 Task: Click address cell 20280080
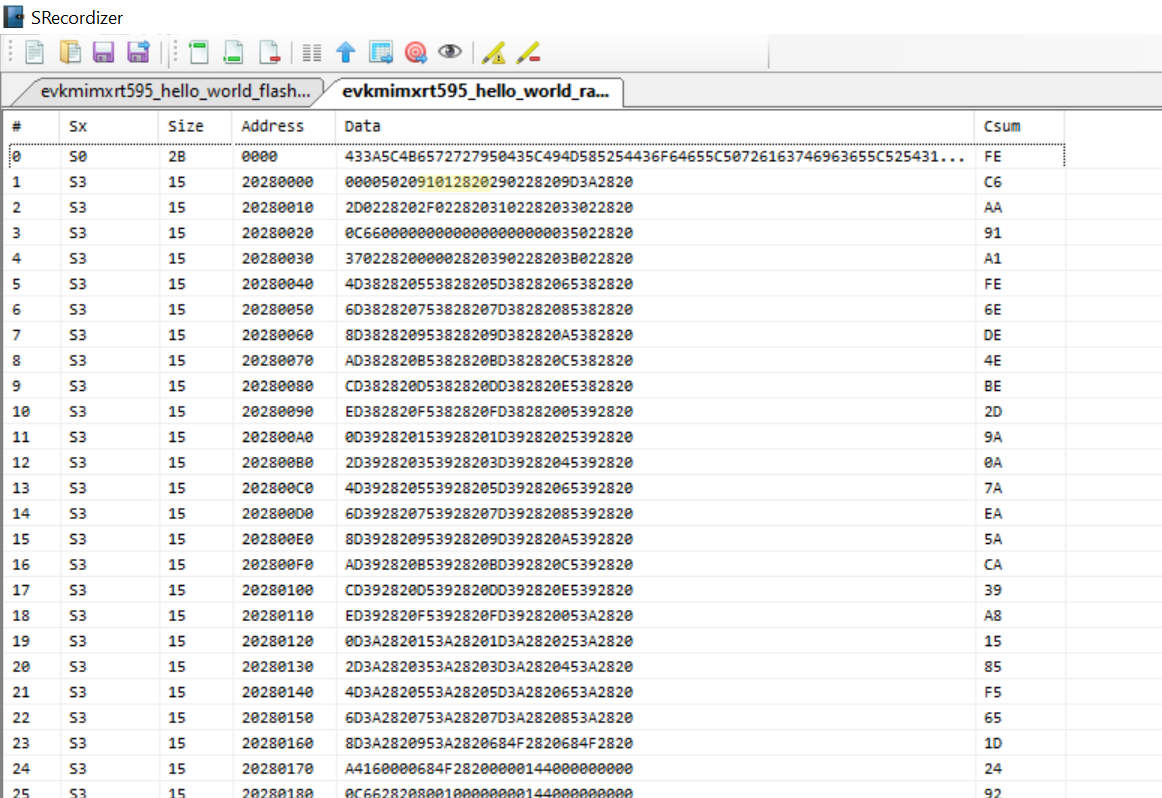coord(284,386)
